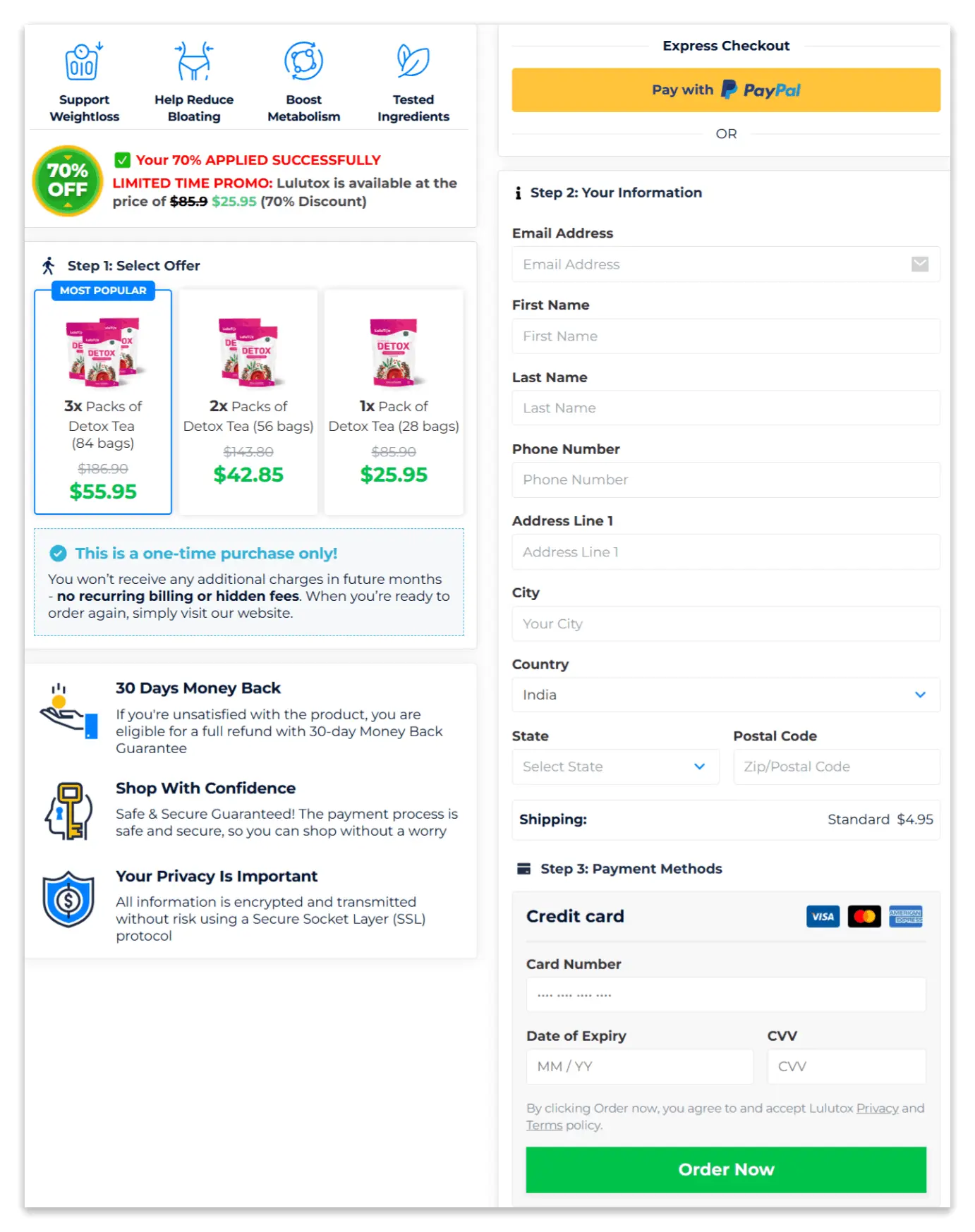The image size is (975, 1232).
Task: Select the 1x Pack Detox Tea offer
Action: coord(394,402)
